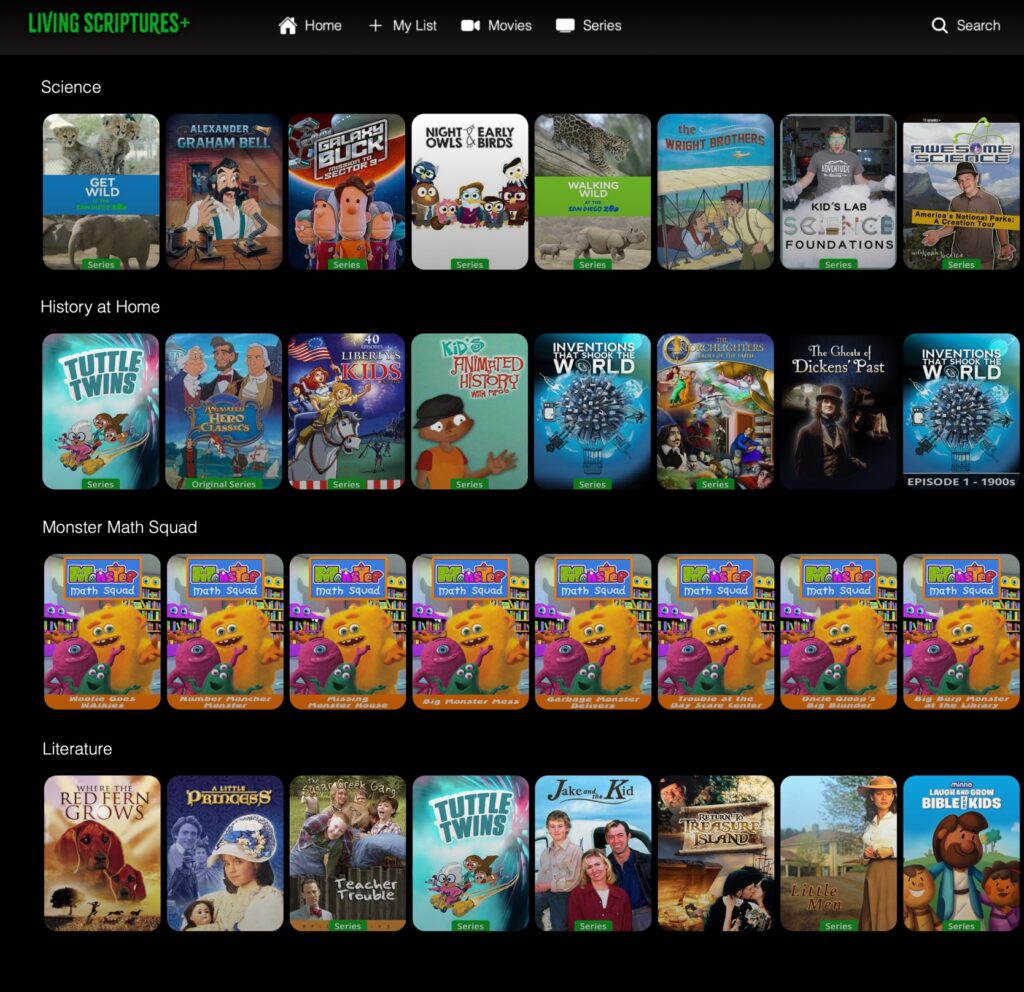Open Monster Math Squad Woofie Goes Walkies
1024x992 pixels.
pos(102,632)
